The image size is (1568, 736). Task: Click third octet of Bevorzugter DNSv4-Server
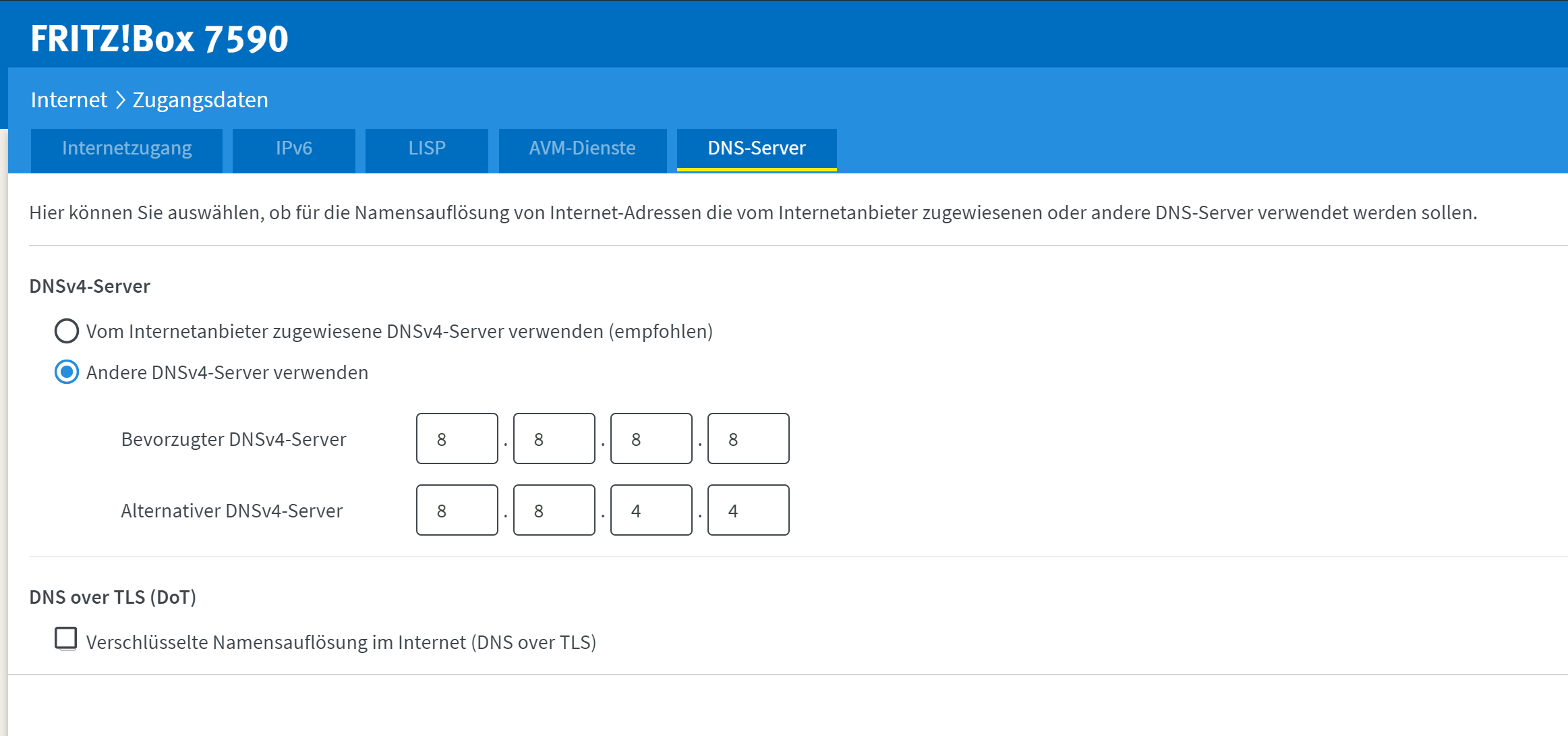(651, 438)
